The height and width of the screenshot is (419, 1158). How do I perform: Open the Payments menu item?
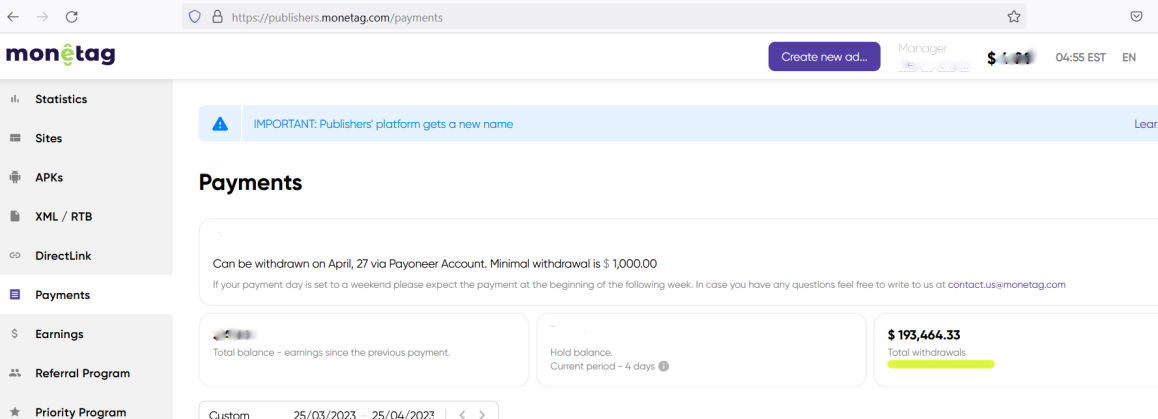pyautogui.click(x=86, y=295)
